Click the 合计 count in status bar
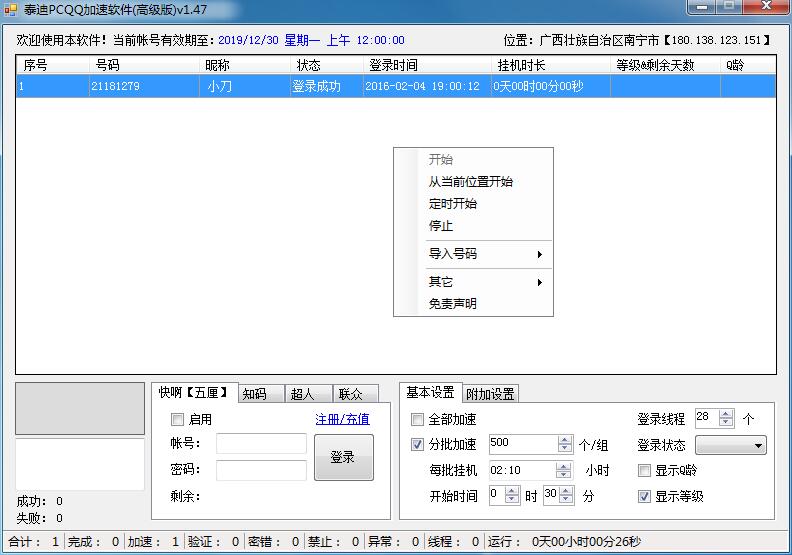 34,542
